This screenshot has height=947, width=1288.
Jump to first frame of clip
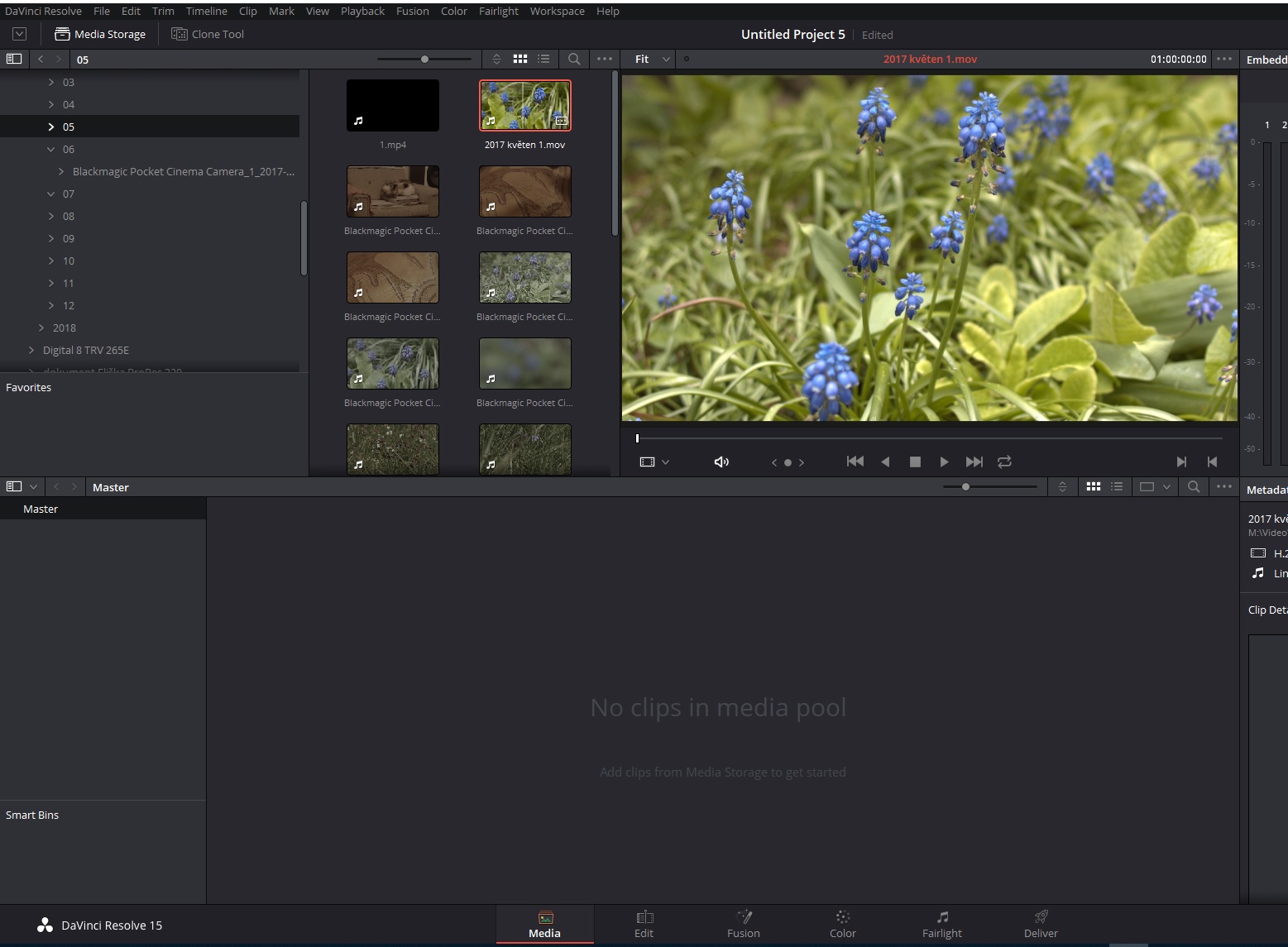click(855, 462)
